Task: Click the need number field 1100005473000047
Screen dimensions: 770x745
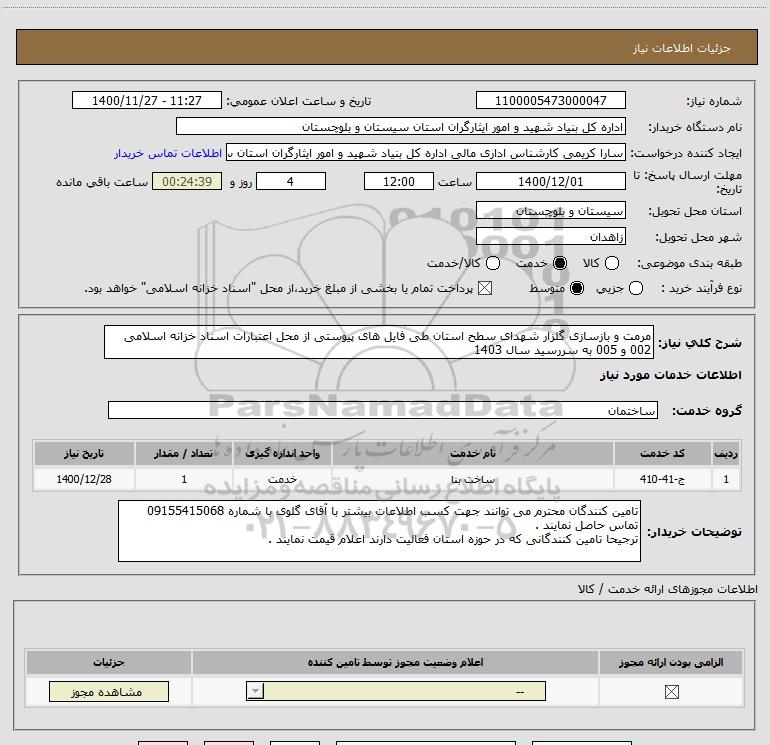Action: pyautogui.click(x=550, y=100)
